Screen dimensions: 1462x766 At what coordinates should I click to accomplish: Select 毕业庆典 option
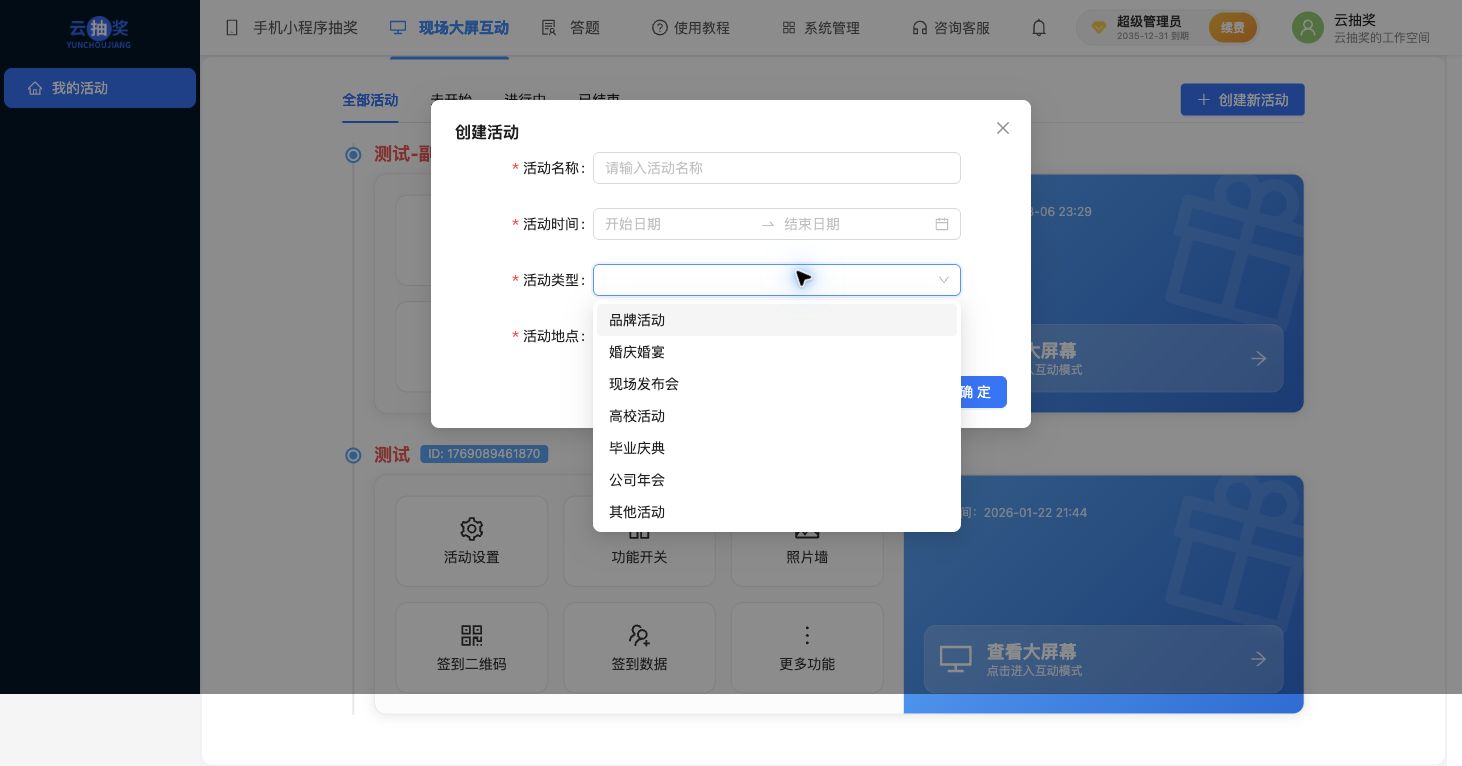pyautogui.click(x=777, y=448)
